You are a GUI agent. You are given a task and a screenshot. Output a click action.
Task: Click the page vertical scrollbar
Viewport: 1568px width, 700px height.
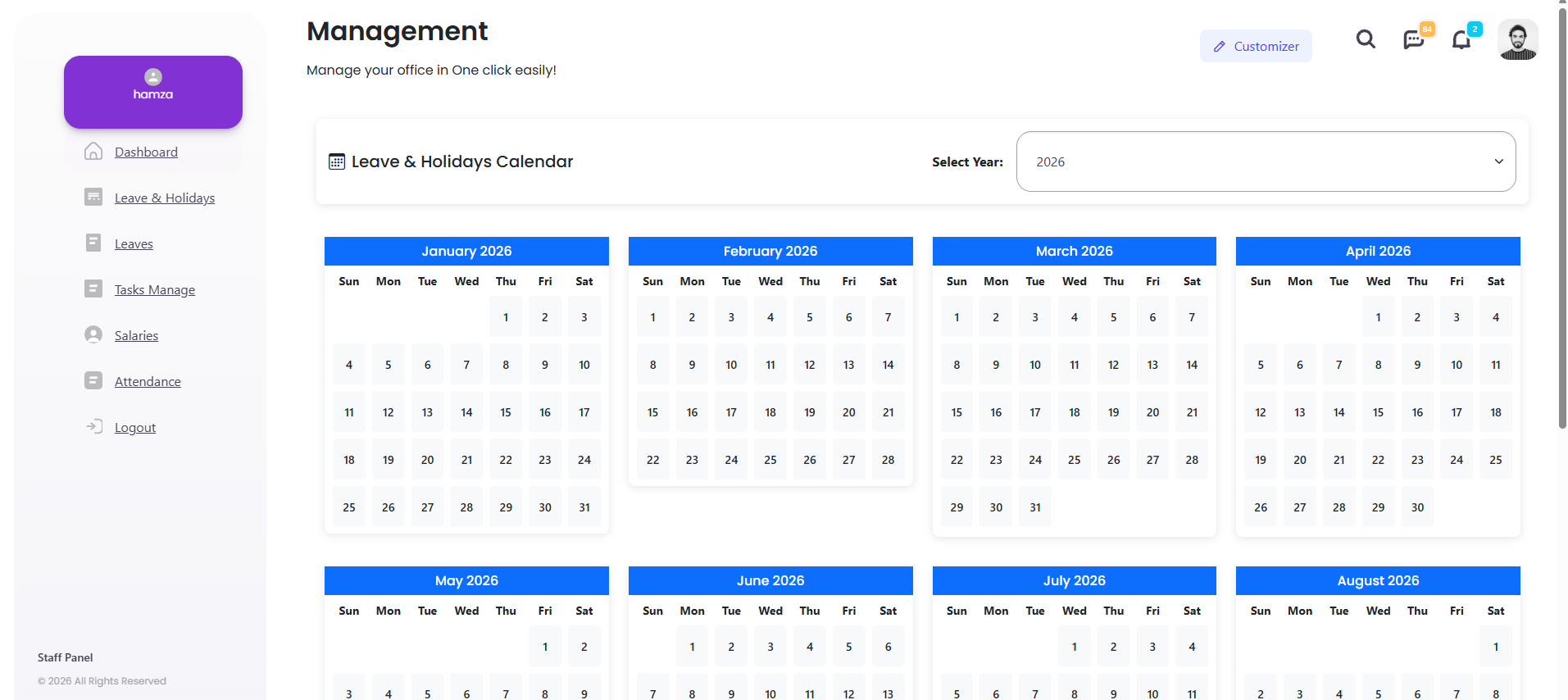point(1562,217)
